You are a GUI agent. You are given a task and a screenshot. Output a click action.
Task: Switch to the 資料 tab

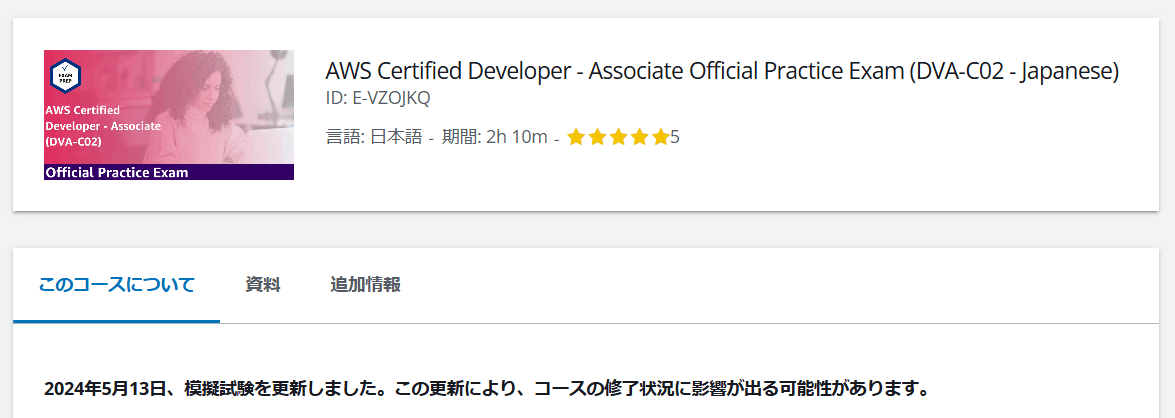click(x=262, y=285)
